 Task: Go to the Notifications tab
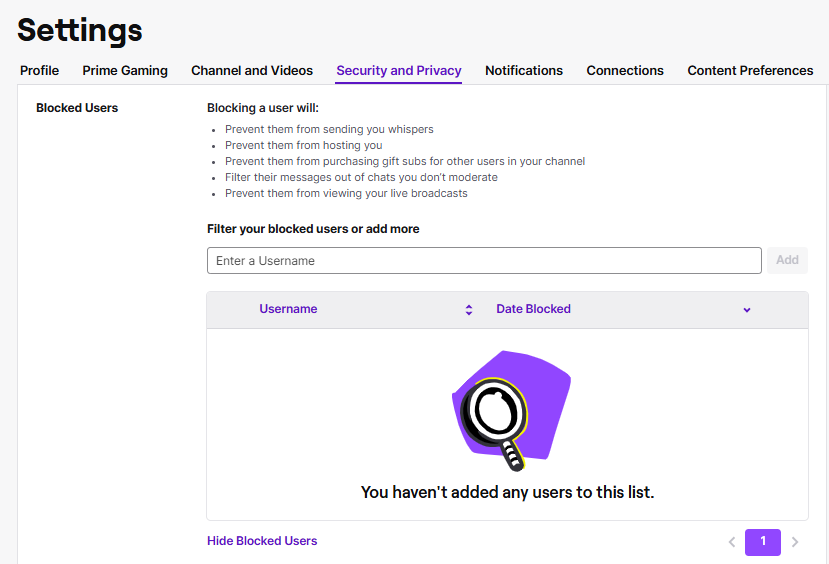(524, 70)
